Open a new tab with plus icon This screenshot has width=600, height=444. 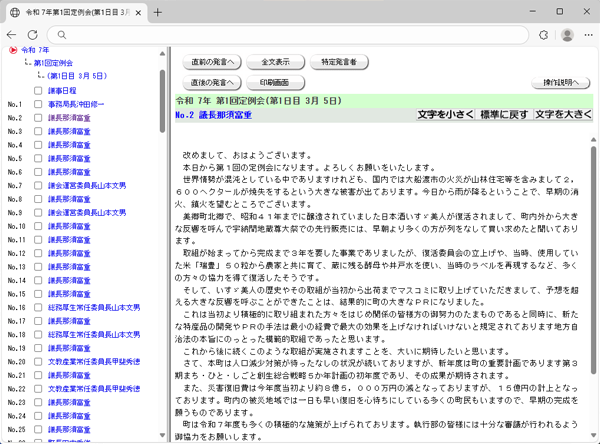click(x=158, y=13)
